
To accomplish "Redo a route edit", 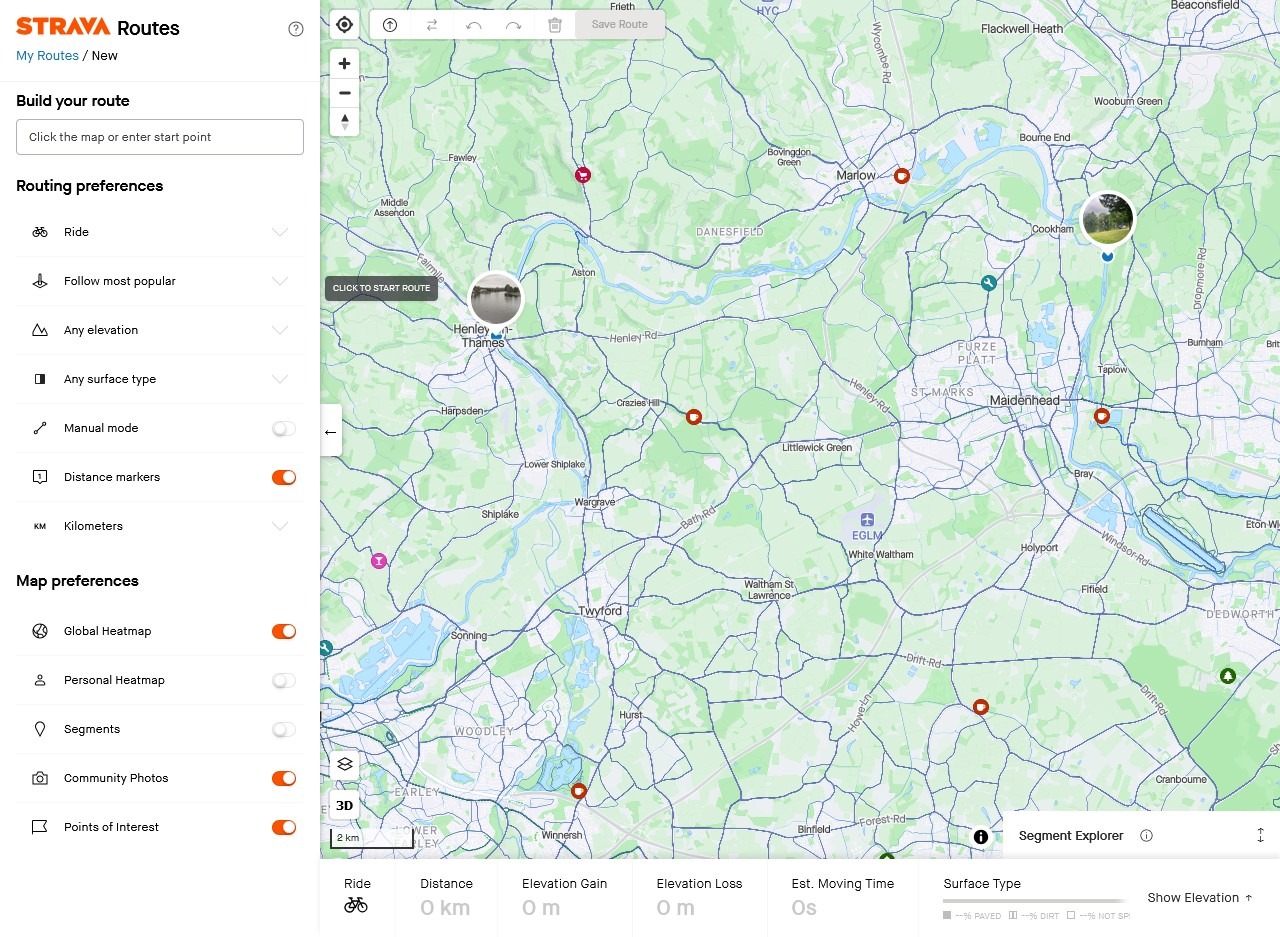I will [x=514, y=24].
